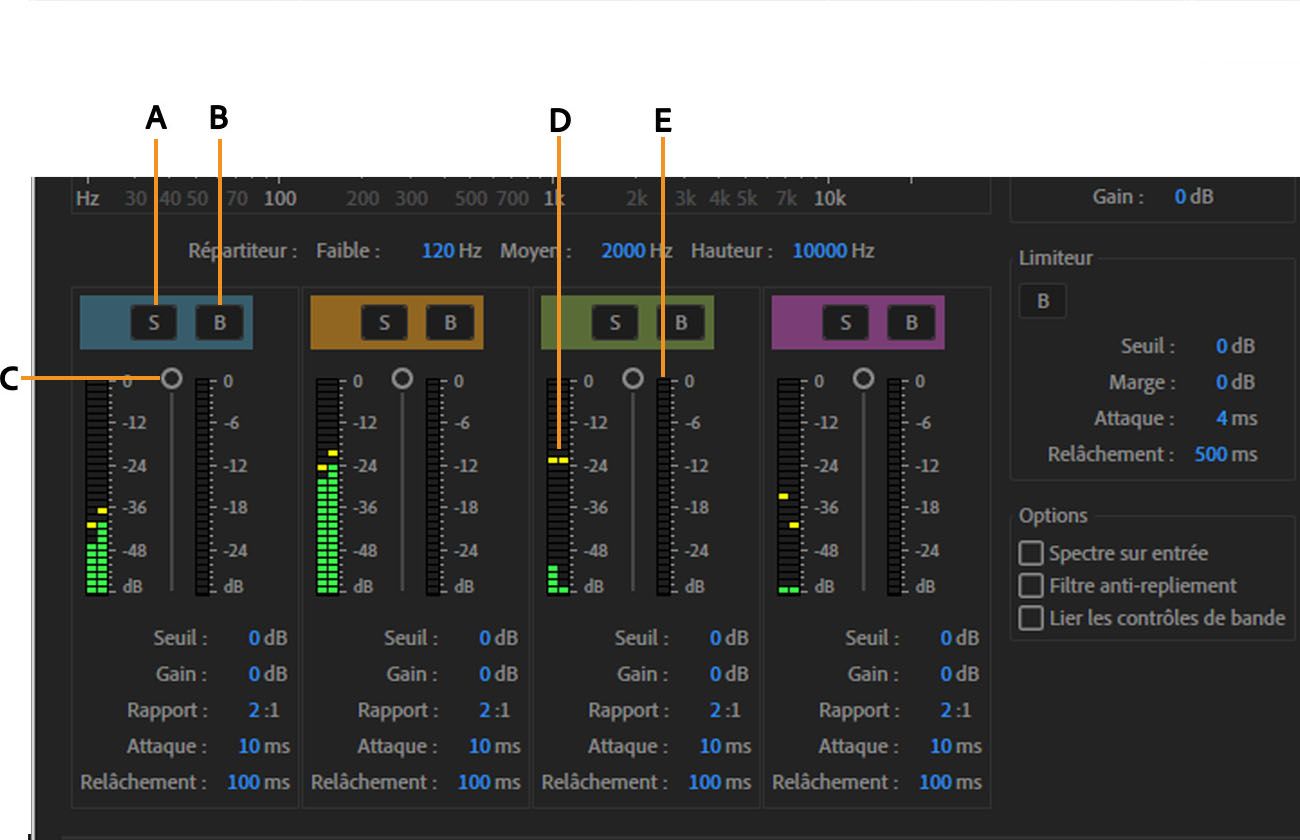This screenshot has height=840, width=1300.
Task: Solo the purple band with S button
Action: click(x=846, y=323)
